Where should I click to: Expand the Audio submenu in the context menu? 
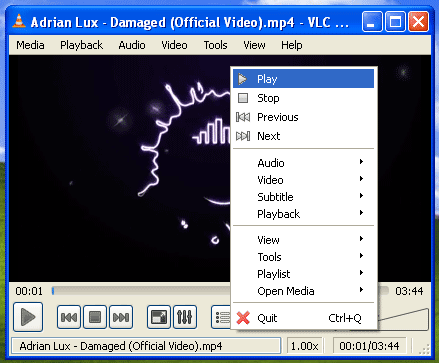pyautogui.click(x=303, y=163)
